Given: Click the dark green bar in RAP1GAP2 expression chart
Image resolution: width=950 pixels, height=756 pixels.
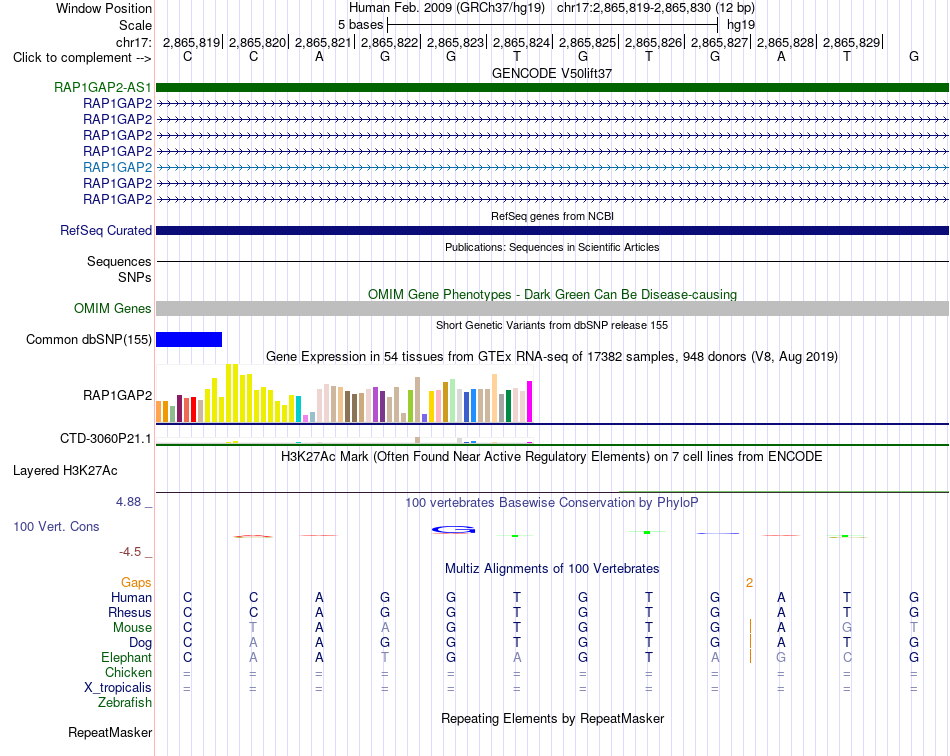Looking at the screenshot, I should (508, 406).
